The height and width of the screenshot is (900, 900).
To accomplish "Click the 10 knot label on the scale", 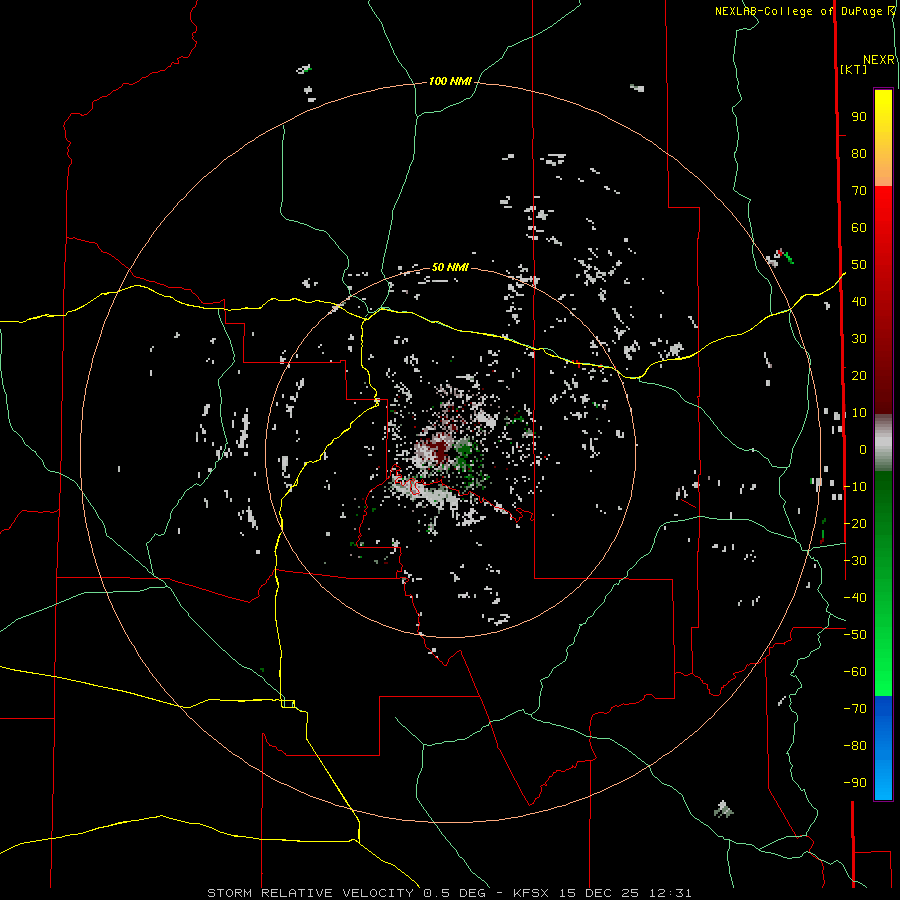I will coord(859,413).
